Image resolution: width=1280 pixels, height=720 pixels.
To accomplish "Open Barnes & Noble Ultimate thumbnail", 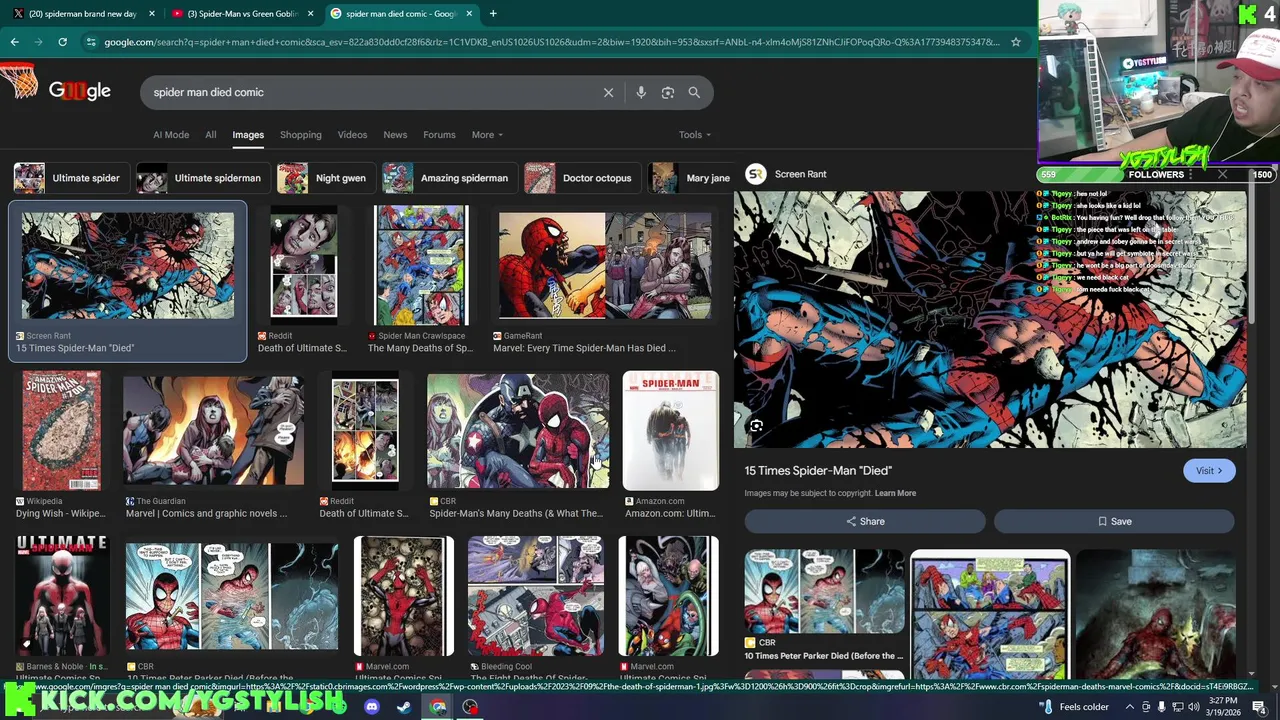I will 61,596.
